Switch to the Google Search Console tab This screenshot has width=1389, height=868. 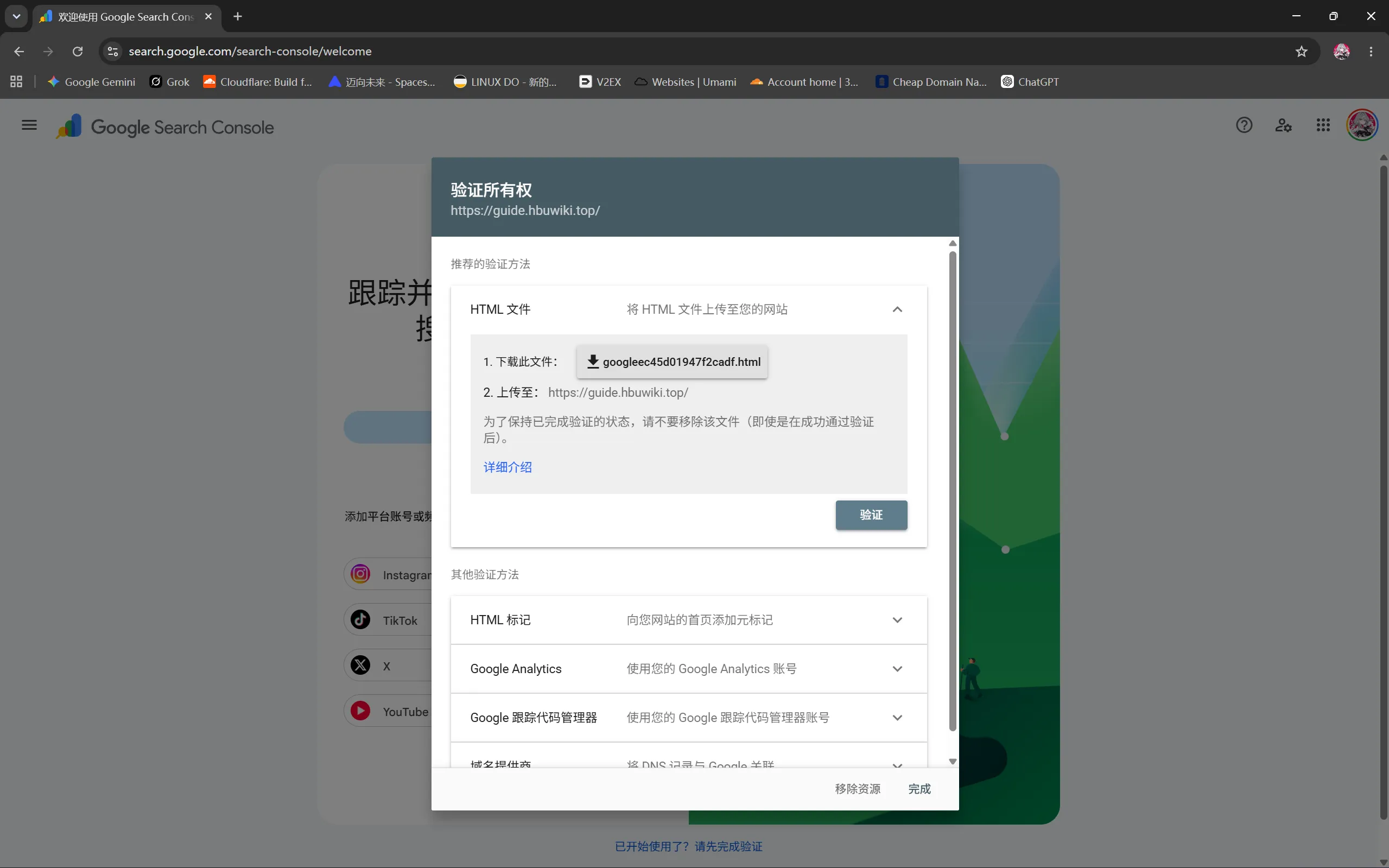pyautogui.click(x=126, y=17)
